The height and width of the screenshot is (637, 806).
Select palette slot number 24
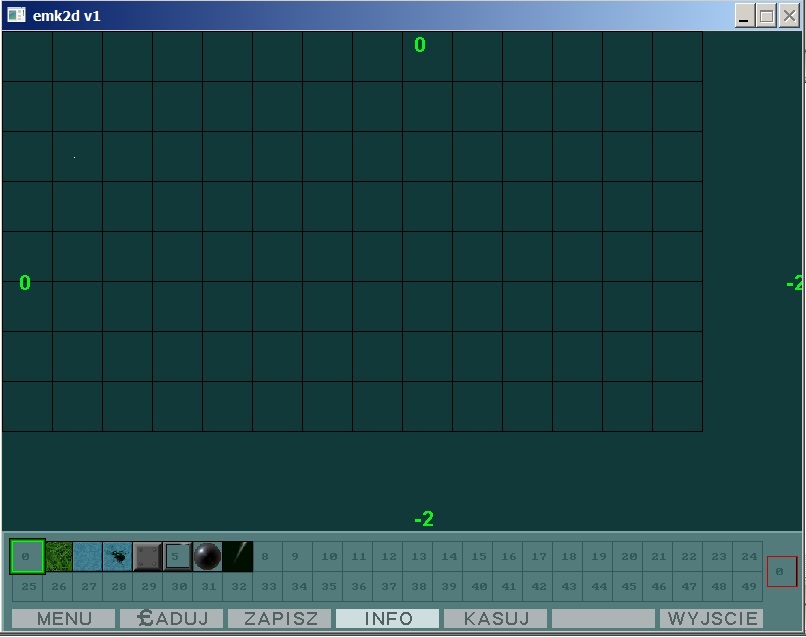[748, 557]
